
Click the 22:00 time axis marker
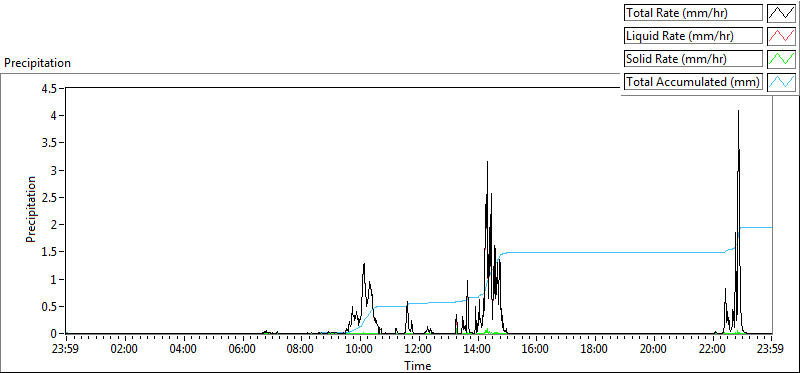[713, 350]
